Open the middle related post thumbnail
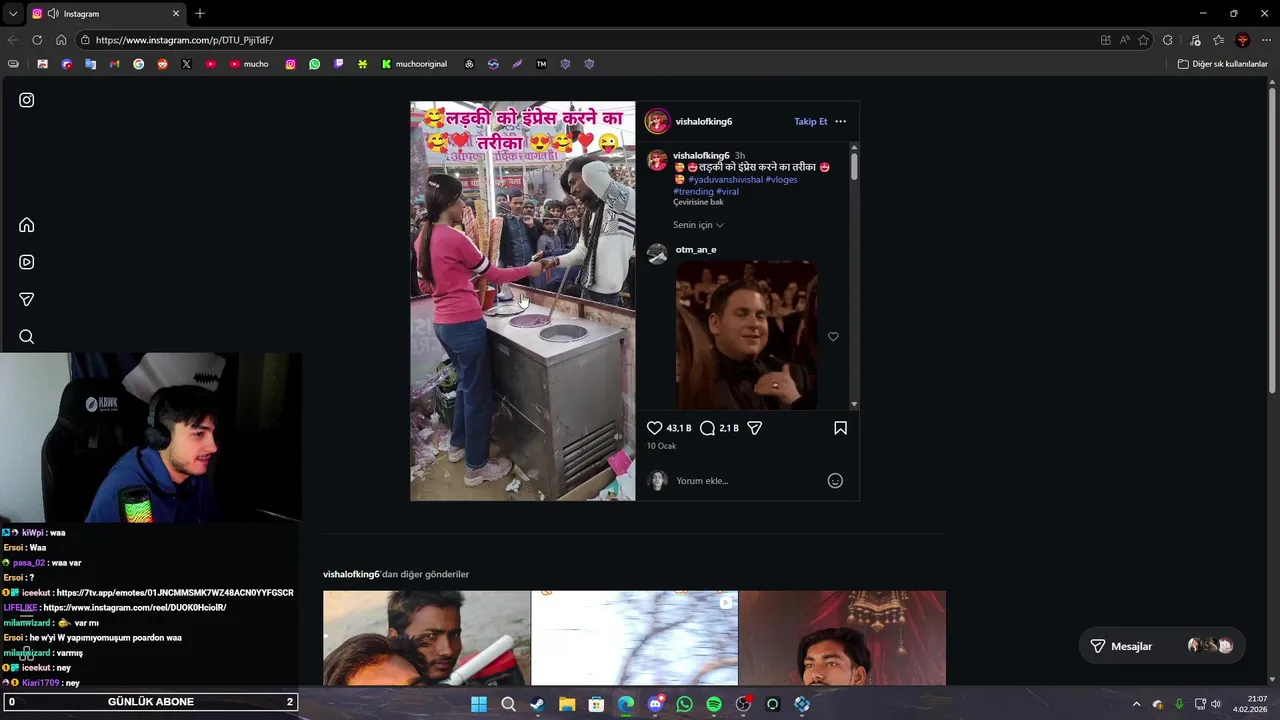The height and width of the screenshot is (720, 1280). click(x=635, y=638)
